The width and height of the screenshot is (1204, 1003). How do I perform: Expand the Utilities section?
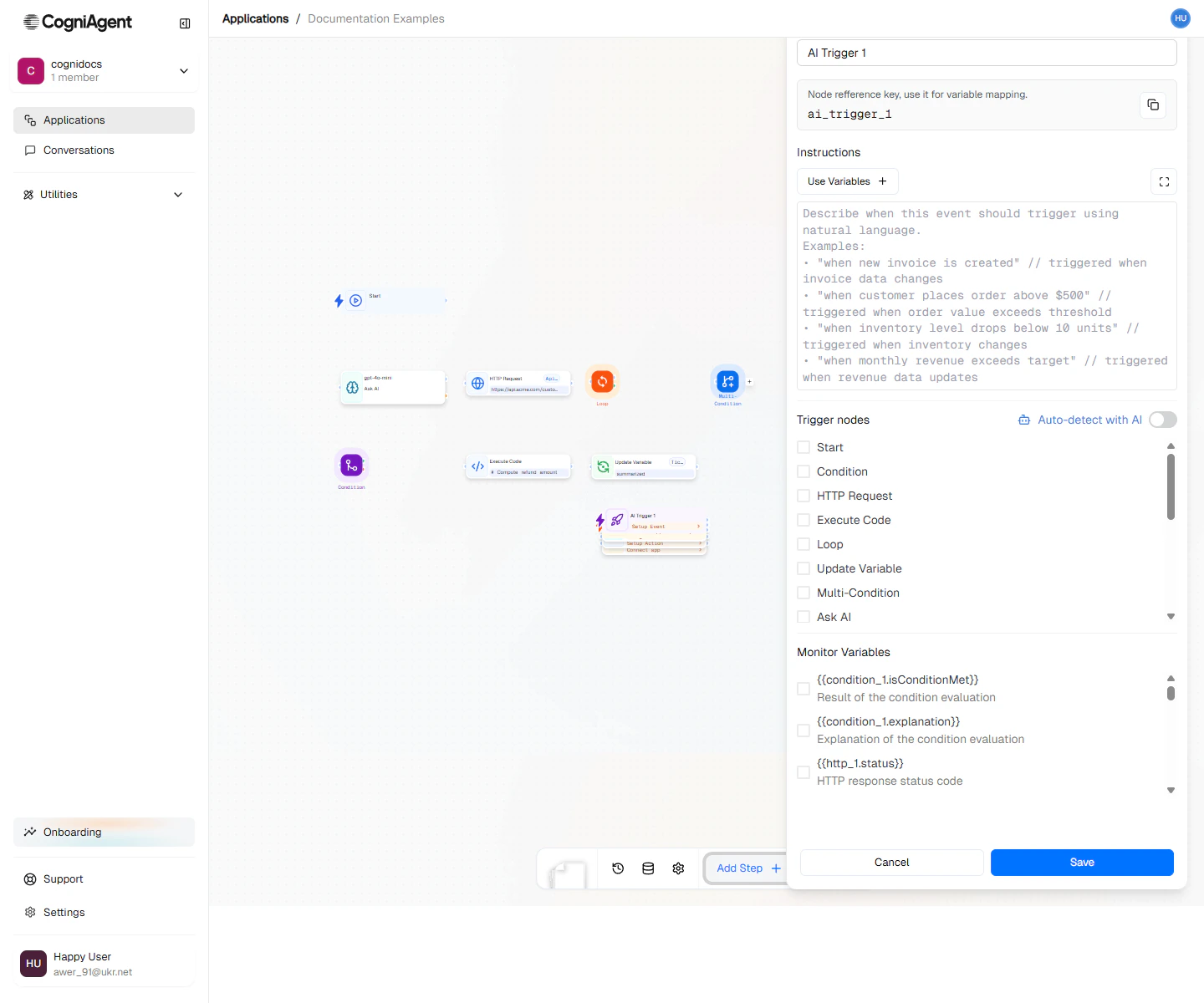[104, 195]
